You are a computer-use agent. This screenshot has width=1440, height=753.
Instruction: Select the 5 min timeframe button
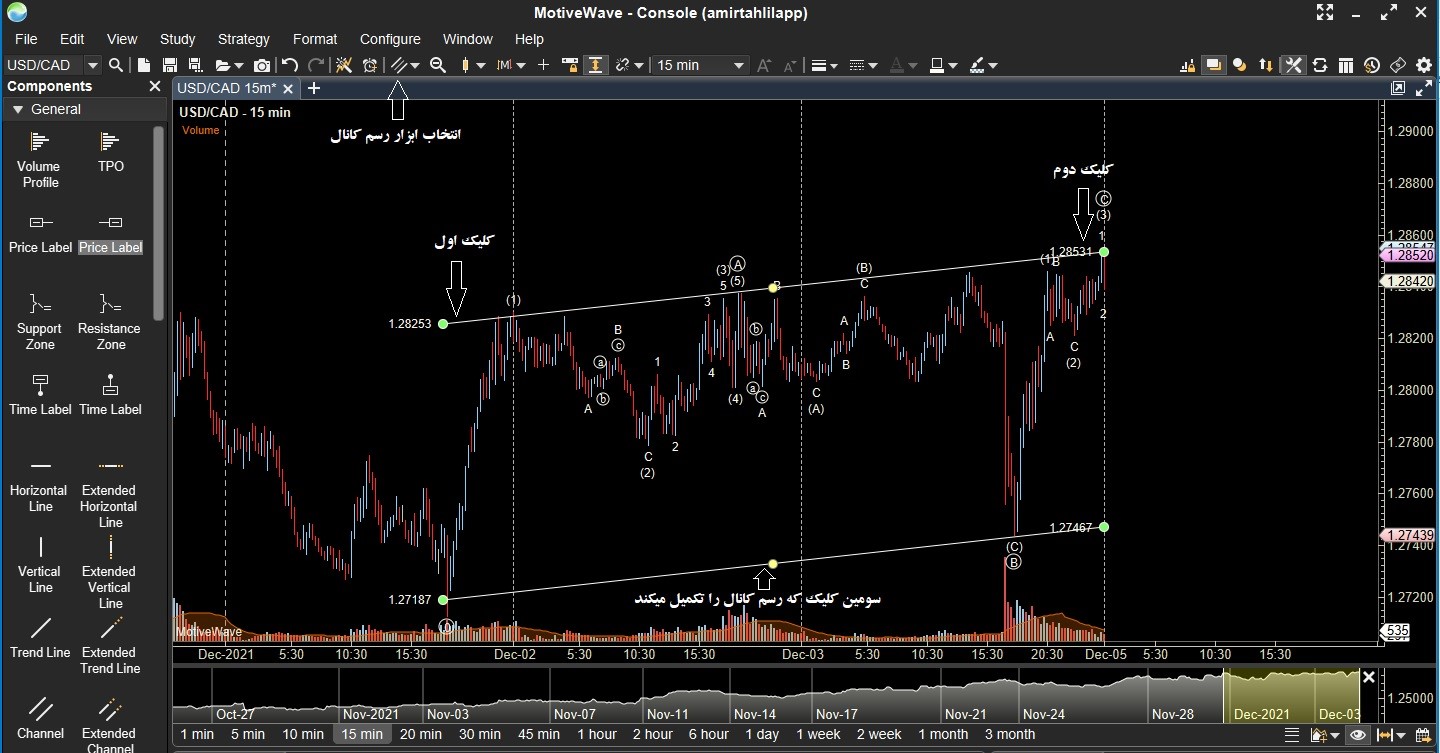(248, 734)
